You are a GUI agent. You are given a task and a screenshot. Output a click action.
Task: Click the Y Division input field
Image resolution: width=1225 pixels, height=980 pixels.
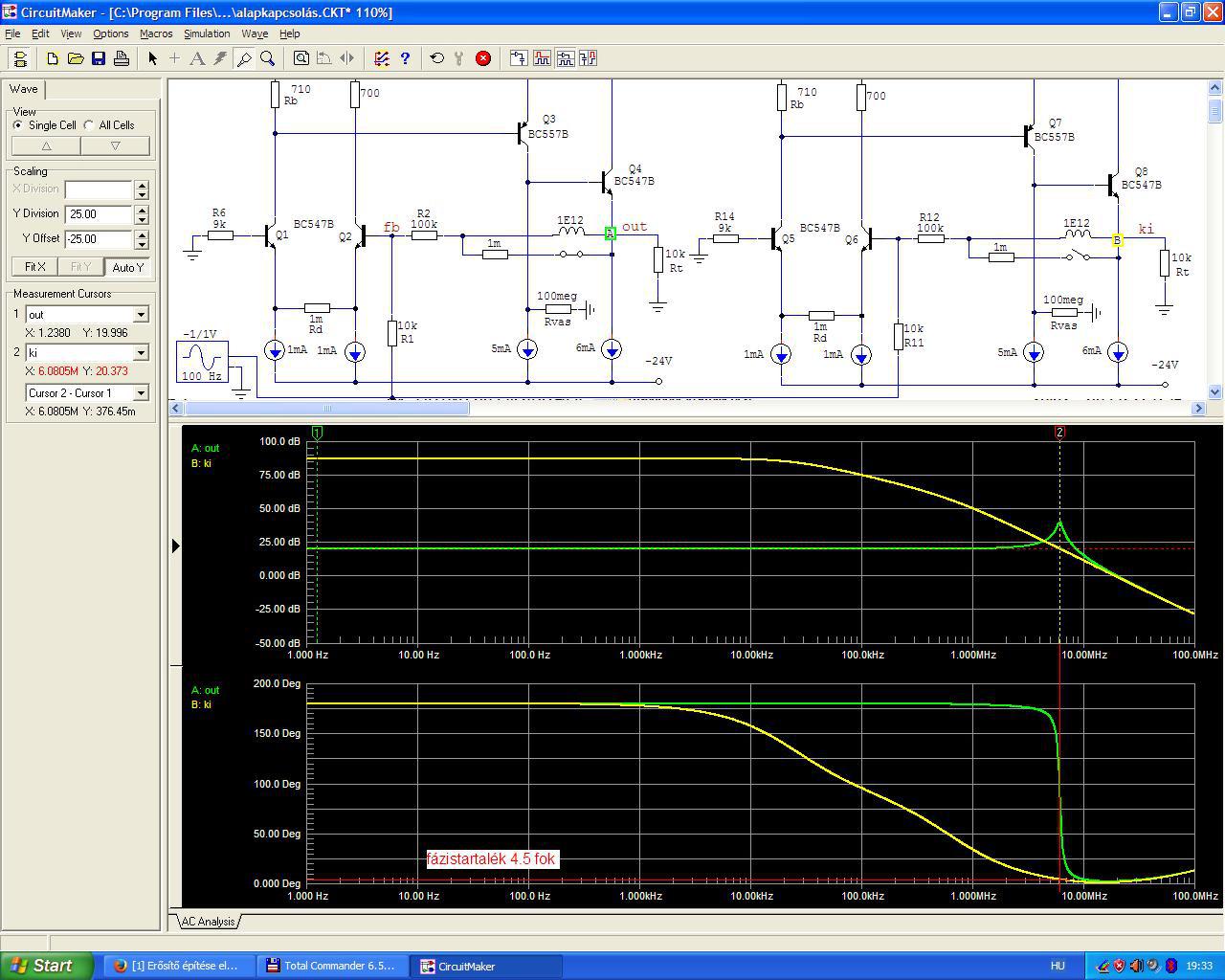(x=99, y=214)
